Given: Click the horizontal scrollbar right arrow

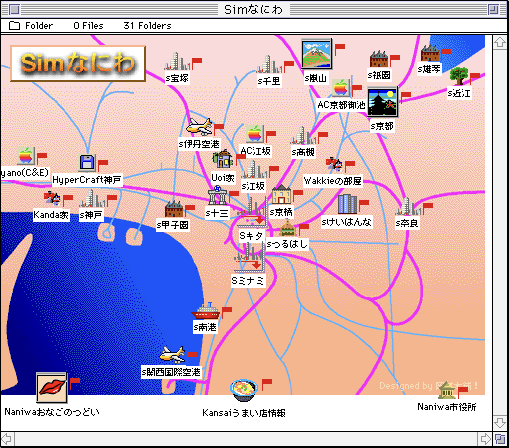Looking at the screenshot, I should (485, 439).
